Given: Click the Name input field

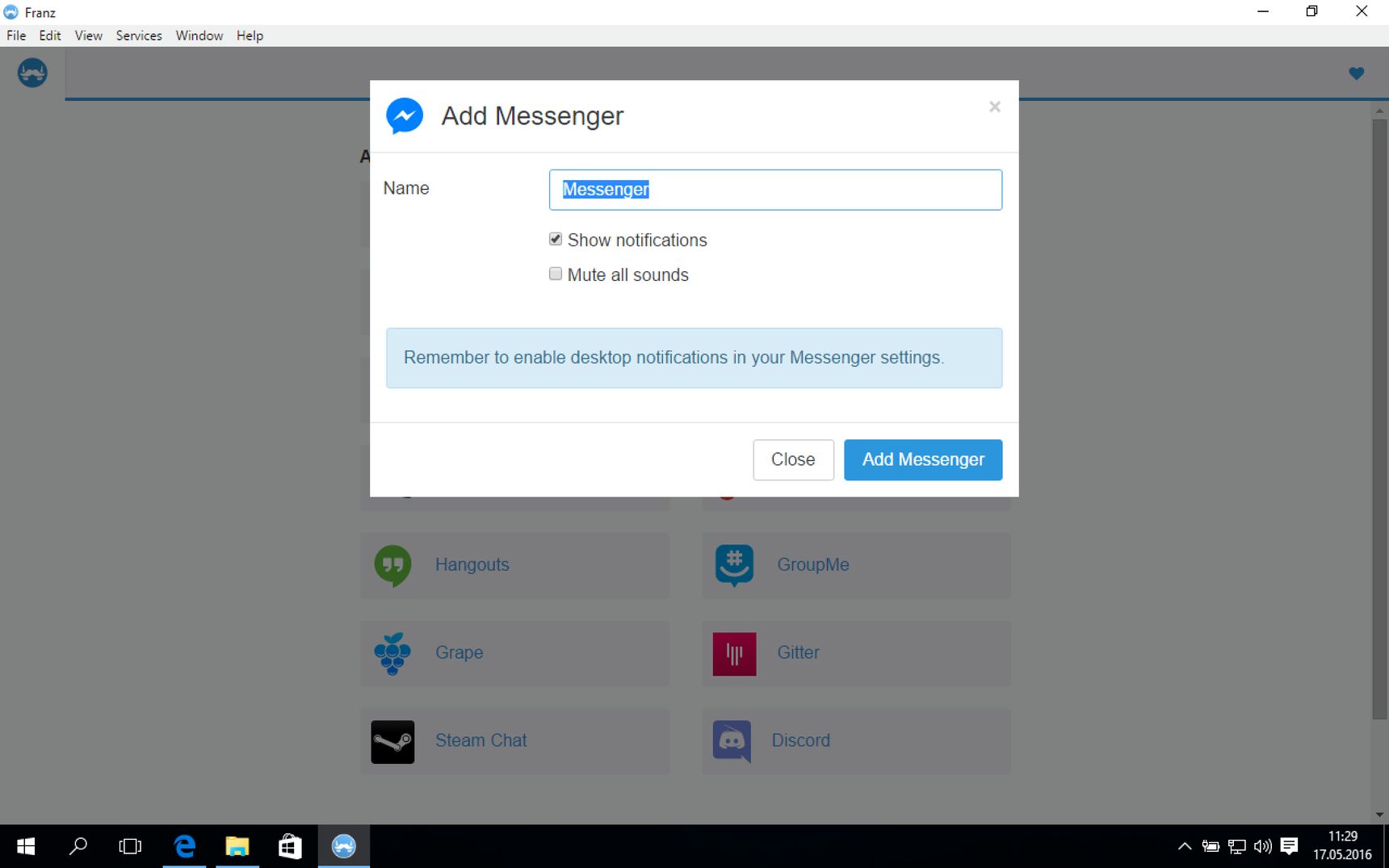Looking at the screenshot, I should click(x=775, y=190).
